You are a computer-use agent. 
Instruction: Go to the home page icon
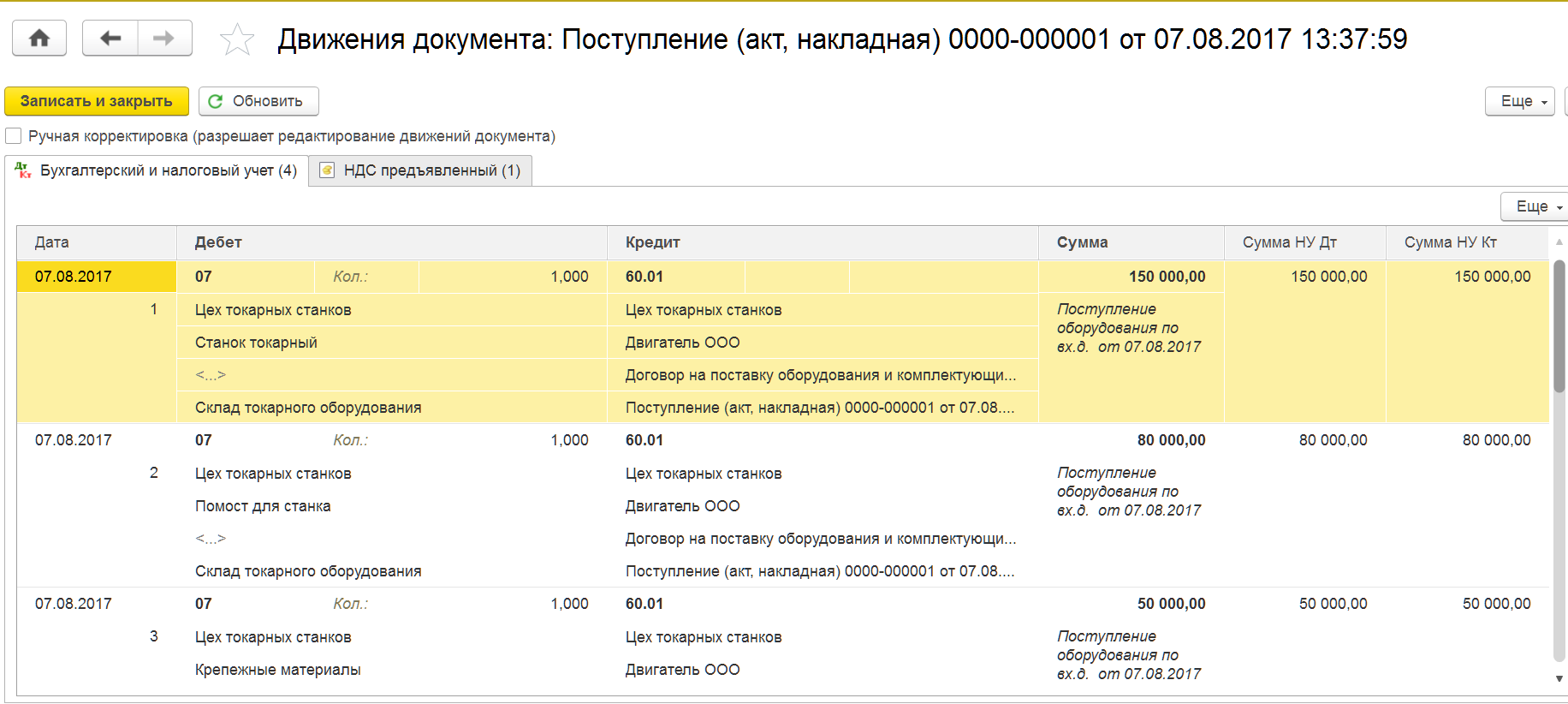[x=39, y=39]
